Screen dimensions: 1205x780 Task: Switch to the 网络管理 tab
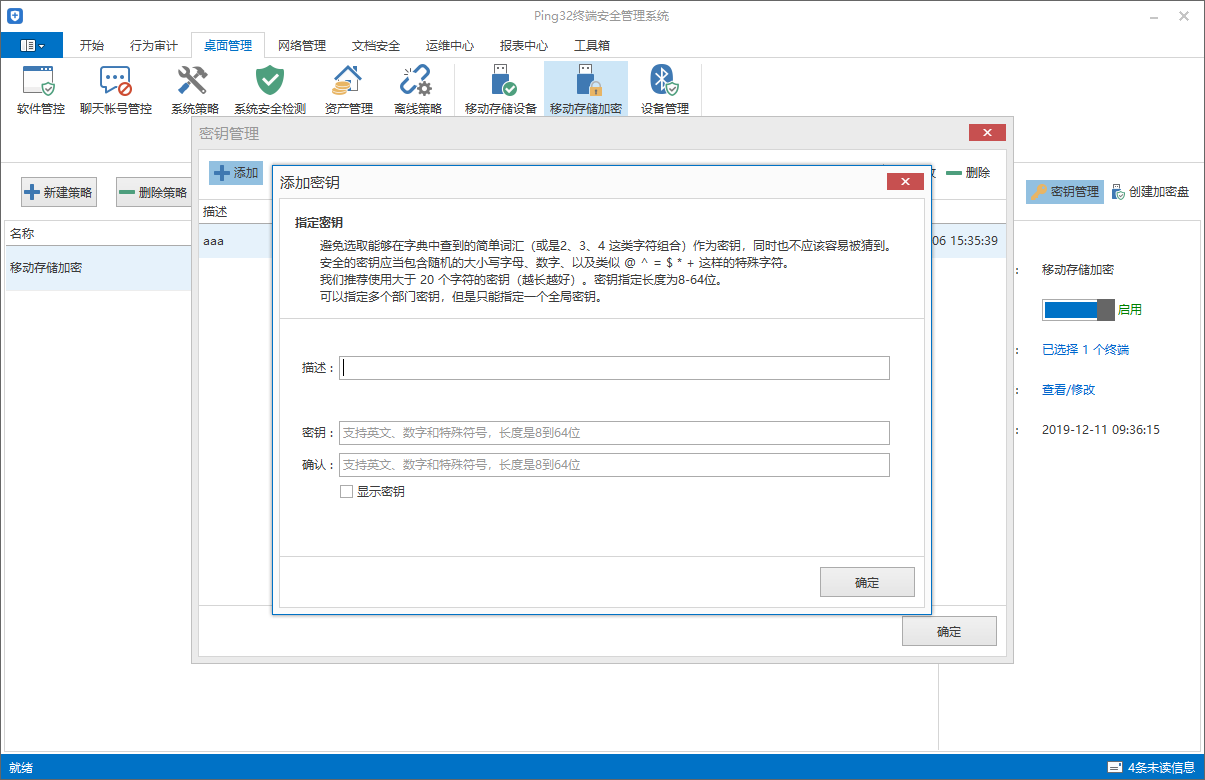pyautogui.click(x=302, y=46)
